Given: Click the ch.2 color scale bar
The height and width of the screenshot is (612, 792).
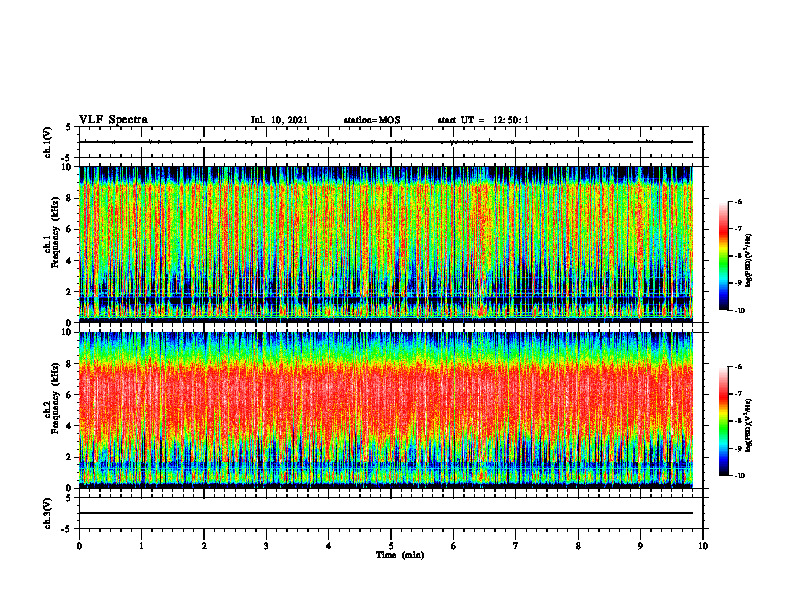Looking at the screenshot, I should point(723,421).
